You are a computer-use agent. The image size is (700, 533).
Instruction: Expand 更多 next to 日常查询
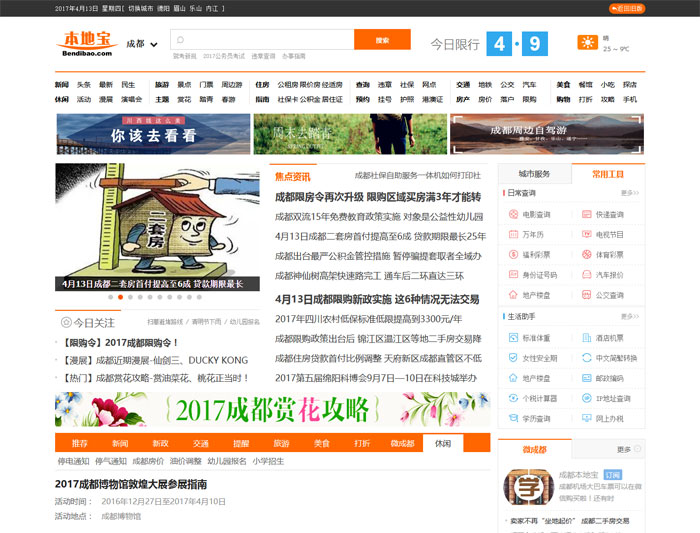628,193
